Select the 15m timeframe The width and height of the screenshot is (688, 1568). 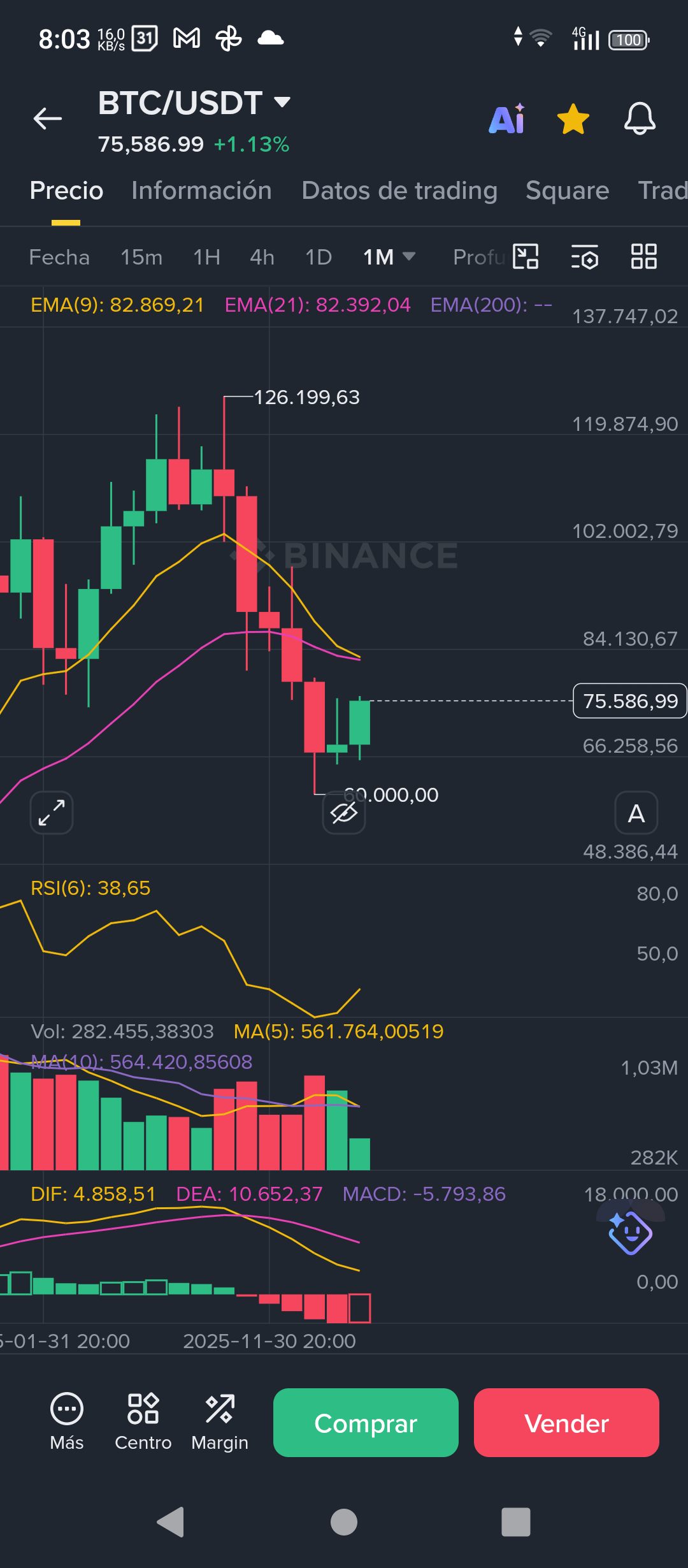tap(141, 258)
